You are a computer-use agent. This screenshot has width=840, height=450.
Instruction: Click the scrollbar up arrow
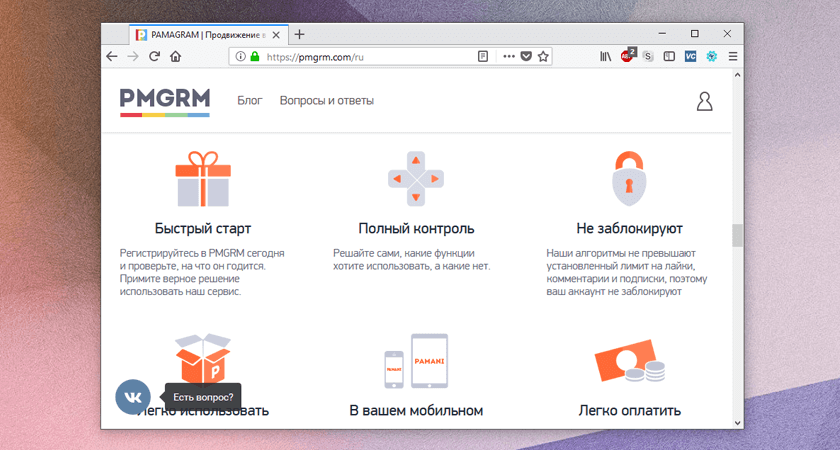pos(738,76)
